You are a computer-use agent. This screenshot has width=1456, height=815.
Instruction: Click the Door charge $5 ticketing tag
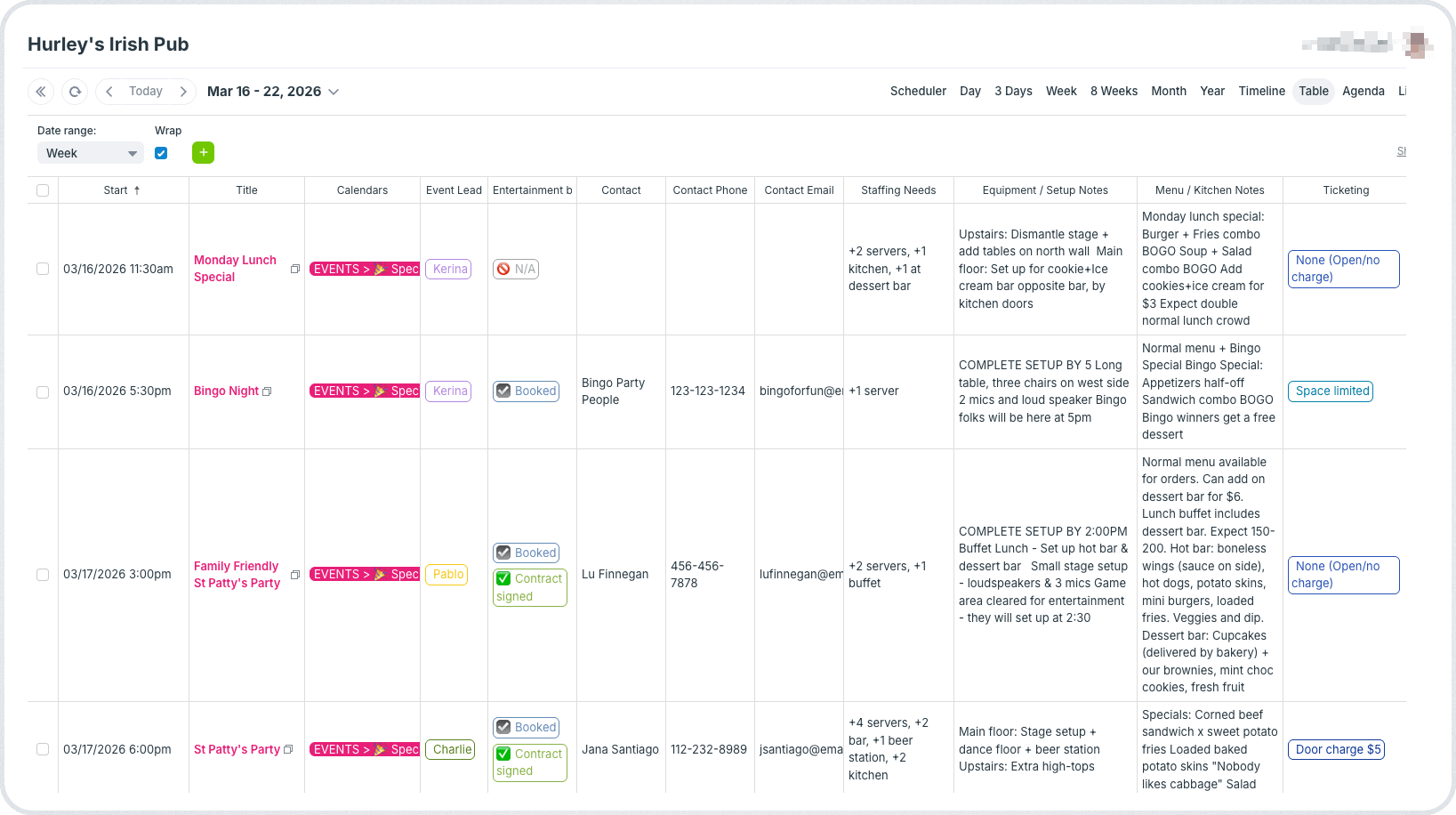pos(1337,749)
